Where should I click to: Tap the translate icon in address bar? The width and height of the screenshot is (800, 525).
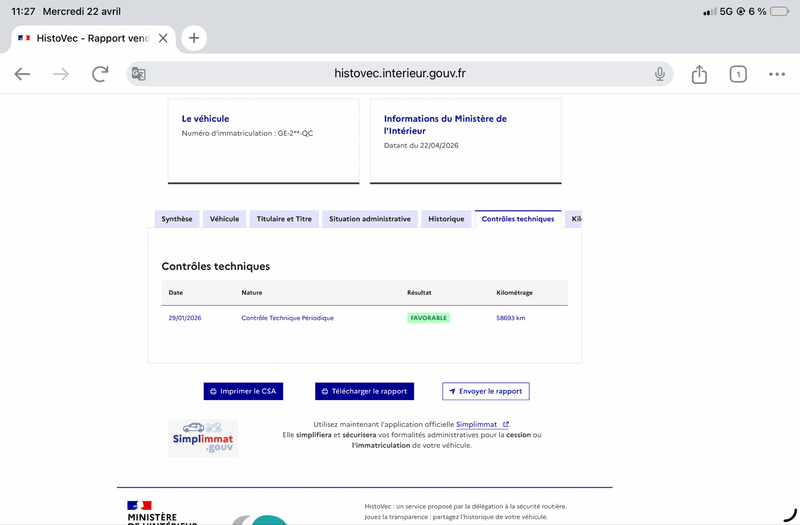point(139,74)
